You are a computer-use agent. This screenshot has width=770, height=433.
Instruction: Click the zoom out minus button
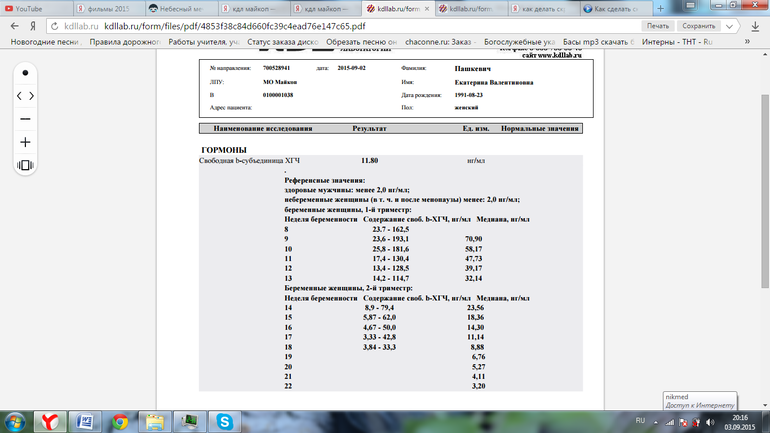point(26,119)
